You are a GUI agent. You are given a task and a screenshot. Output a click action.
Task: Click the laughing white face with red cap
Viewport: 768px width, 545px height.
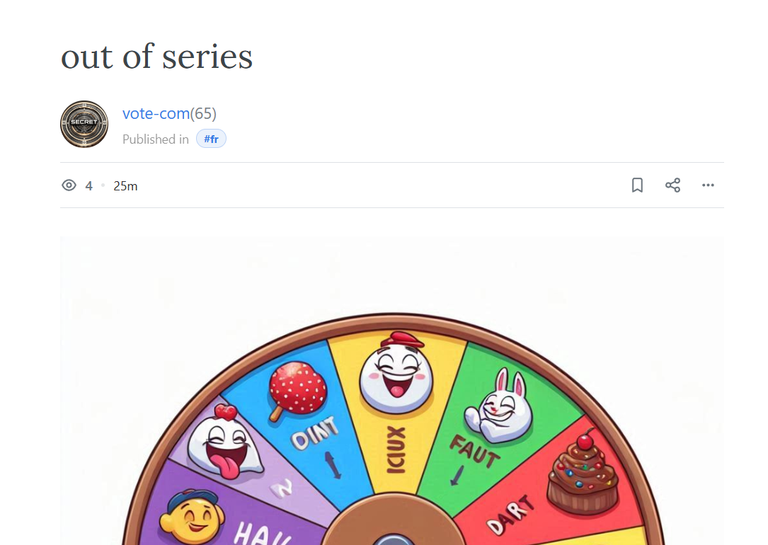pyautogui.click(x=396, y=373)
